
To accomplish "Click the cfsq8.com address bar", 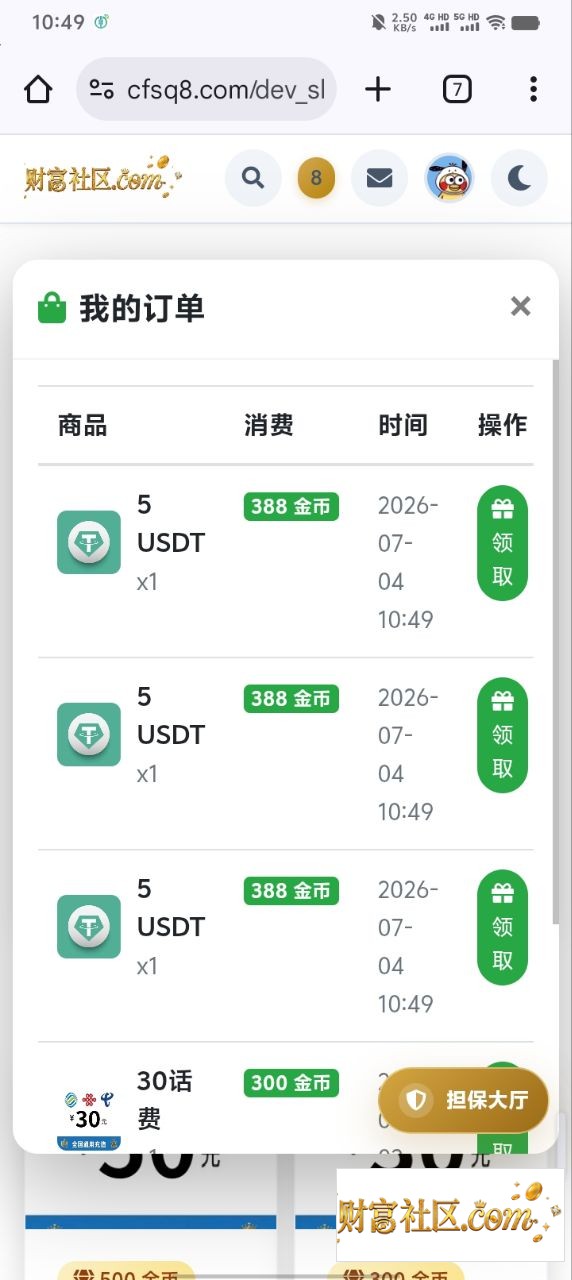I will tap(206, 89).
